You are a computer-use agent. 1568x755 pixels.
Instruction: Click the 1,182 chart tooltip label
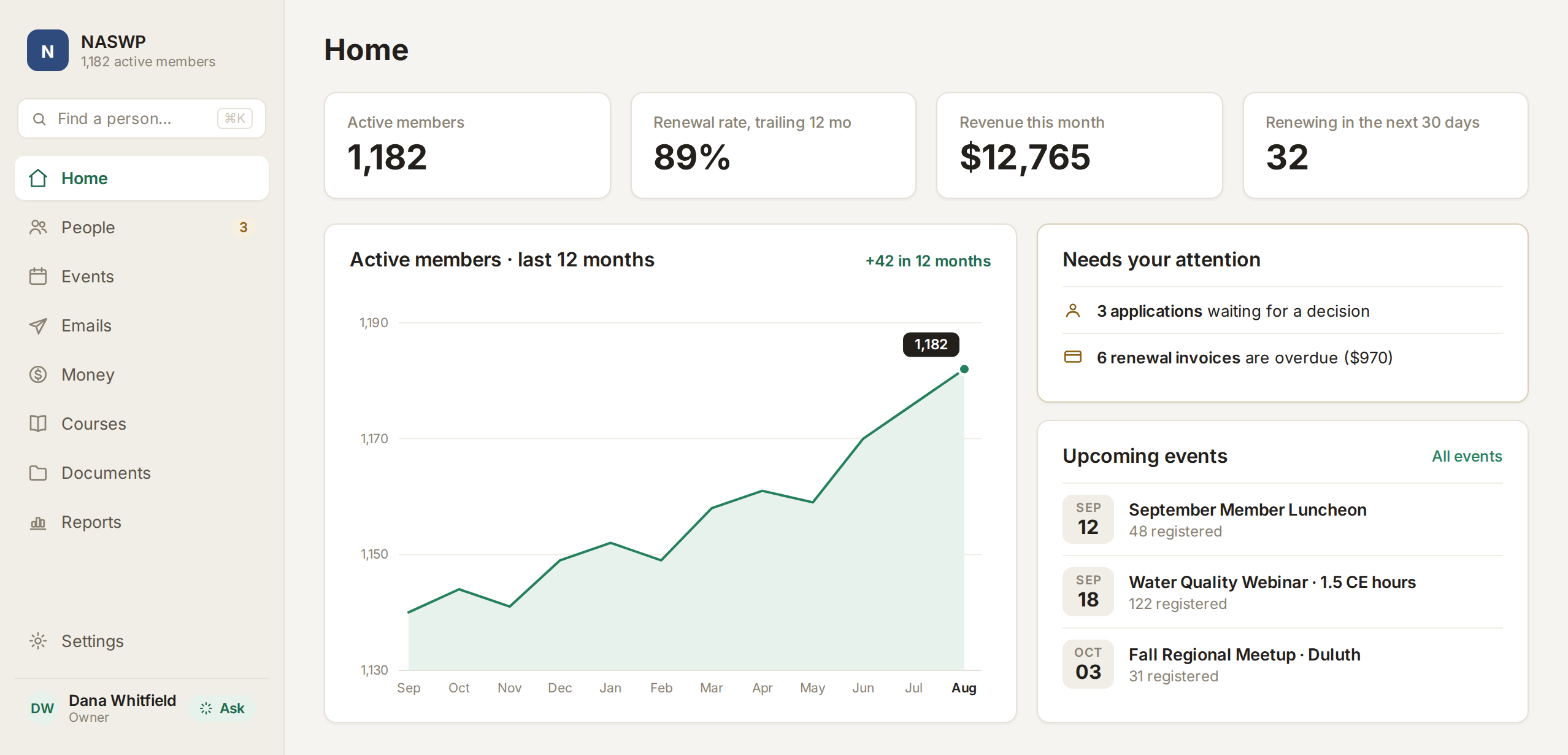[x=931, y=344]
